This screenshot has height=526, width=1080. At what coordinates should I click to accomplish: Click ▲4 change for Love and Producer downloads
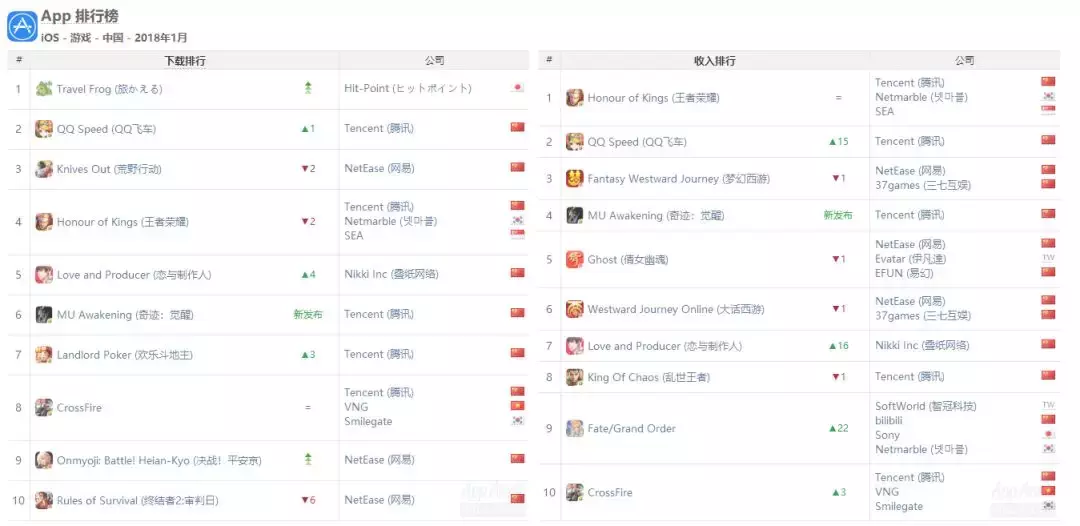click(308, 274)
